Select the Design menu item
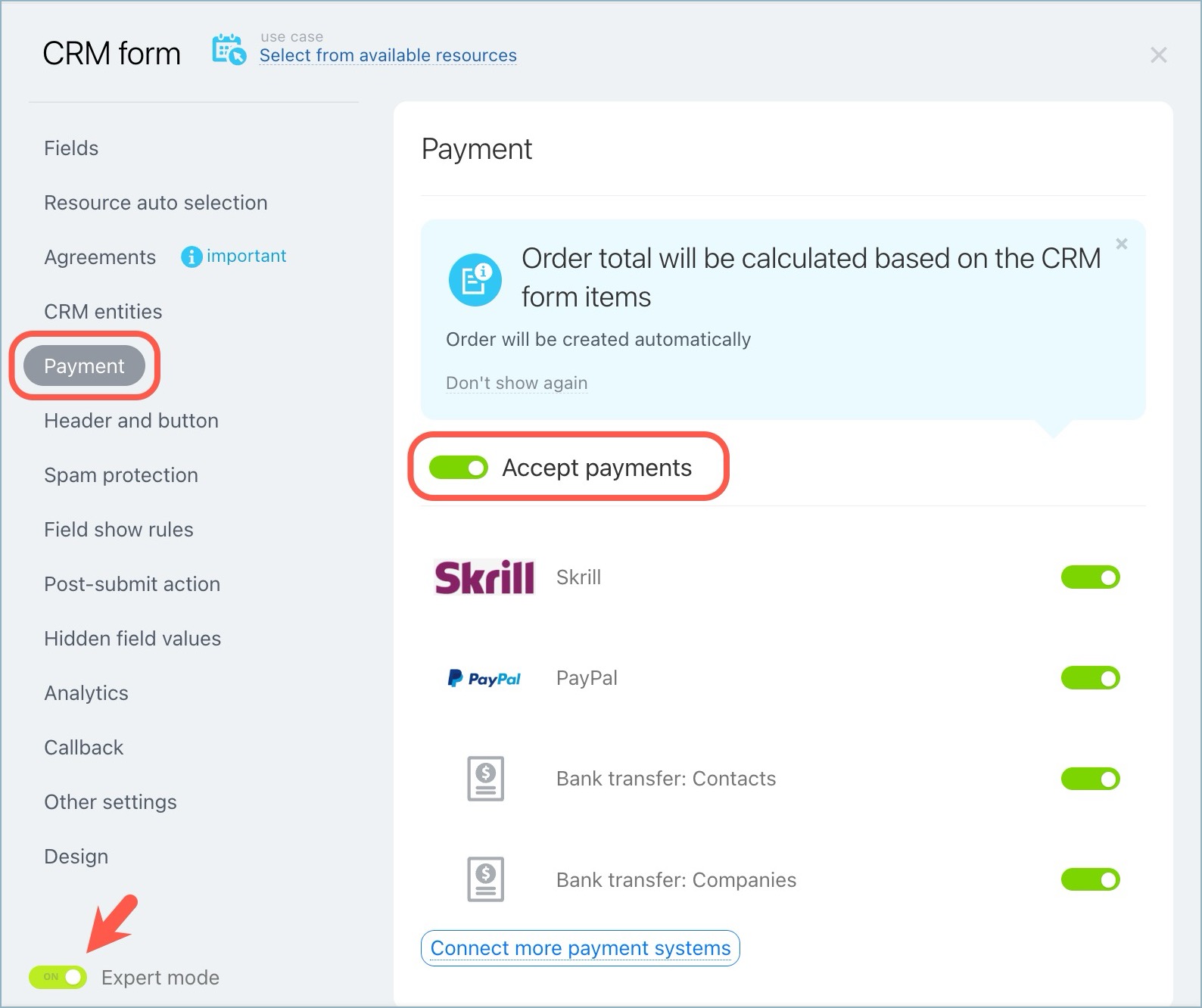Image resolution: width=1202 pixels, height=1008 pixels. pos(76,857)
